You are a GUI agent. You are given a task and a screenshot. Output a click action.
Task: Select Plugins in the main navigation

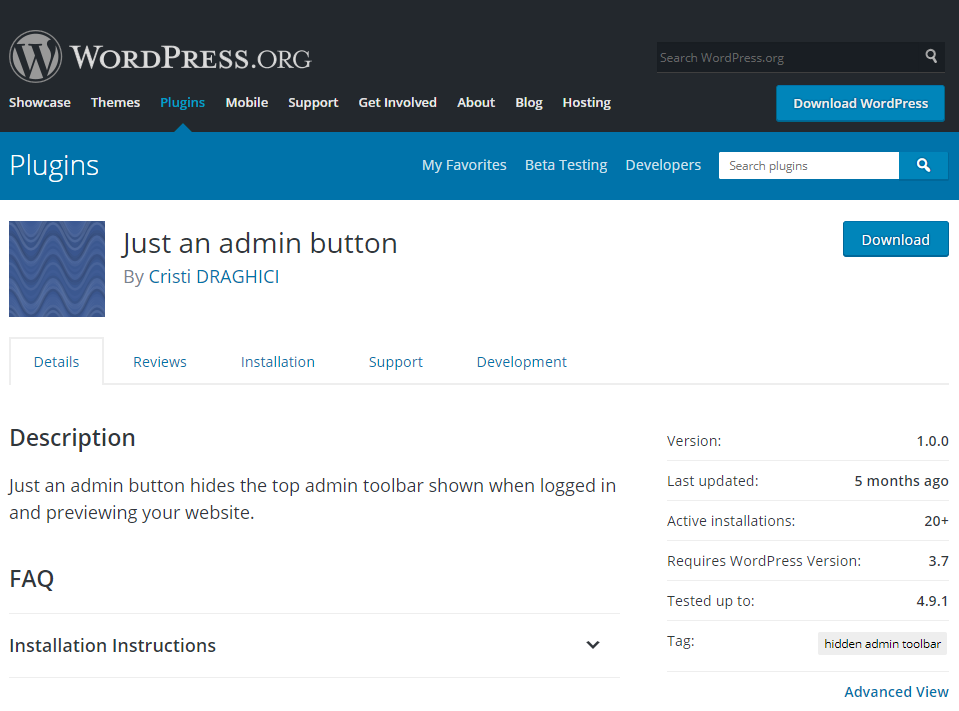point(182,103)
